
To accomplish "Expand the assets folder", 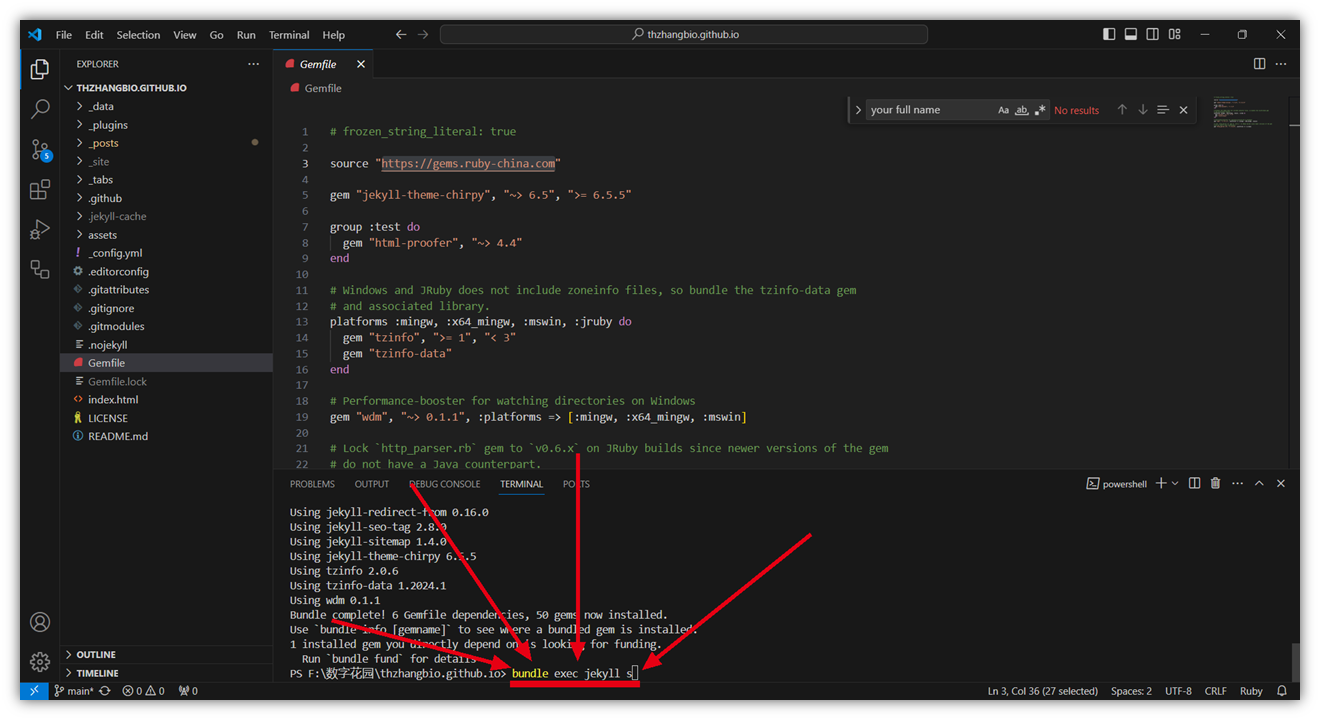I will click(166, 235).
